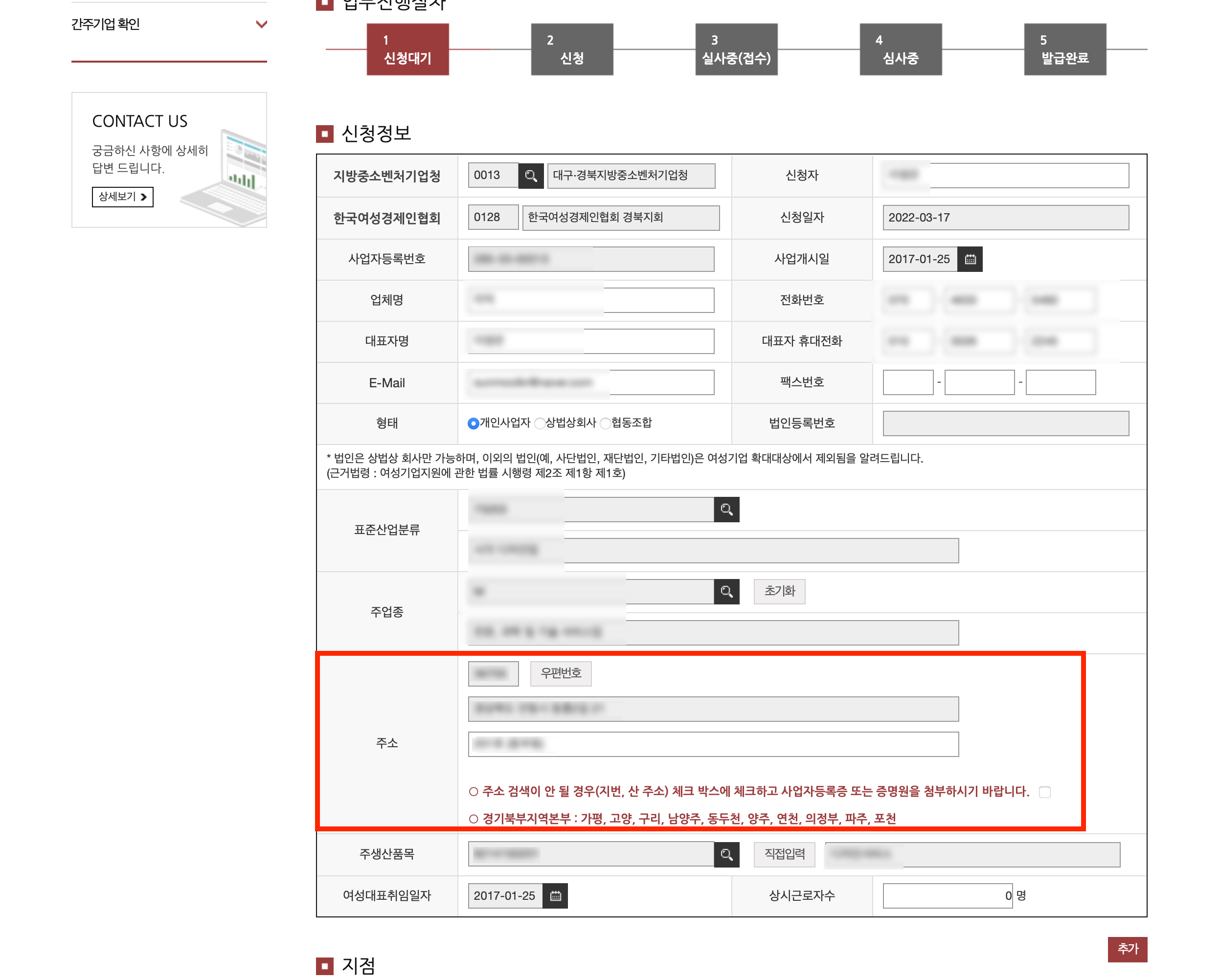The height and width of the screenshot is (980, 1220).
Task: Select the 협동조합 radio button
Action: [606, 423]
